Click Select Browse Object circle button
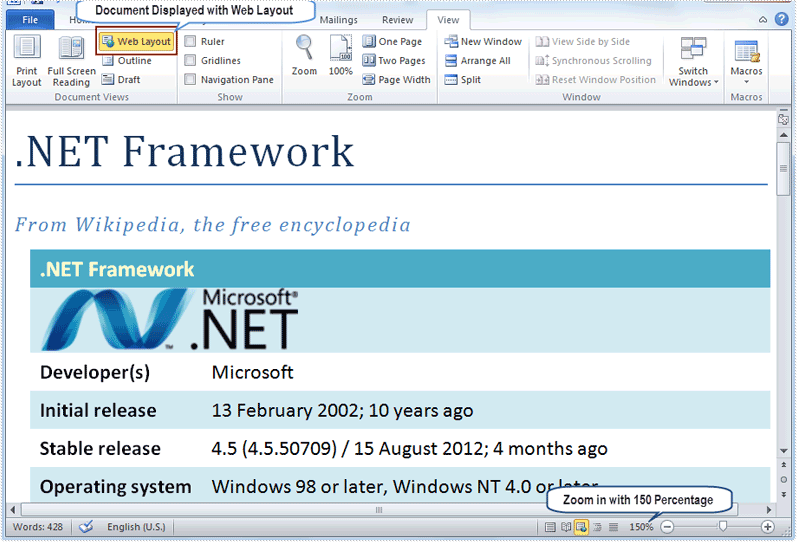The width and height of the screenshot is (797, 542). 783,479
